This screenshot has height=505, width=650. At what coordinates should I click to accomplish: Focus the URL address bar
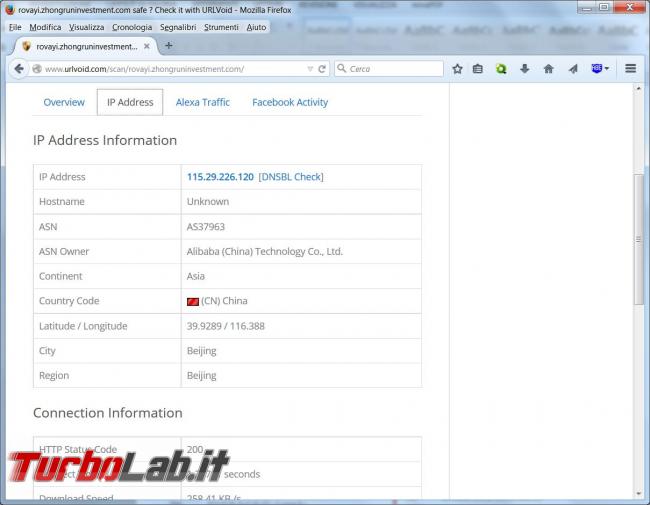(x=174, y=69)
